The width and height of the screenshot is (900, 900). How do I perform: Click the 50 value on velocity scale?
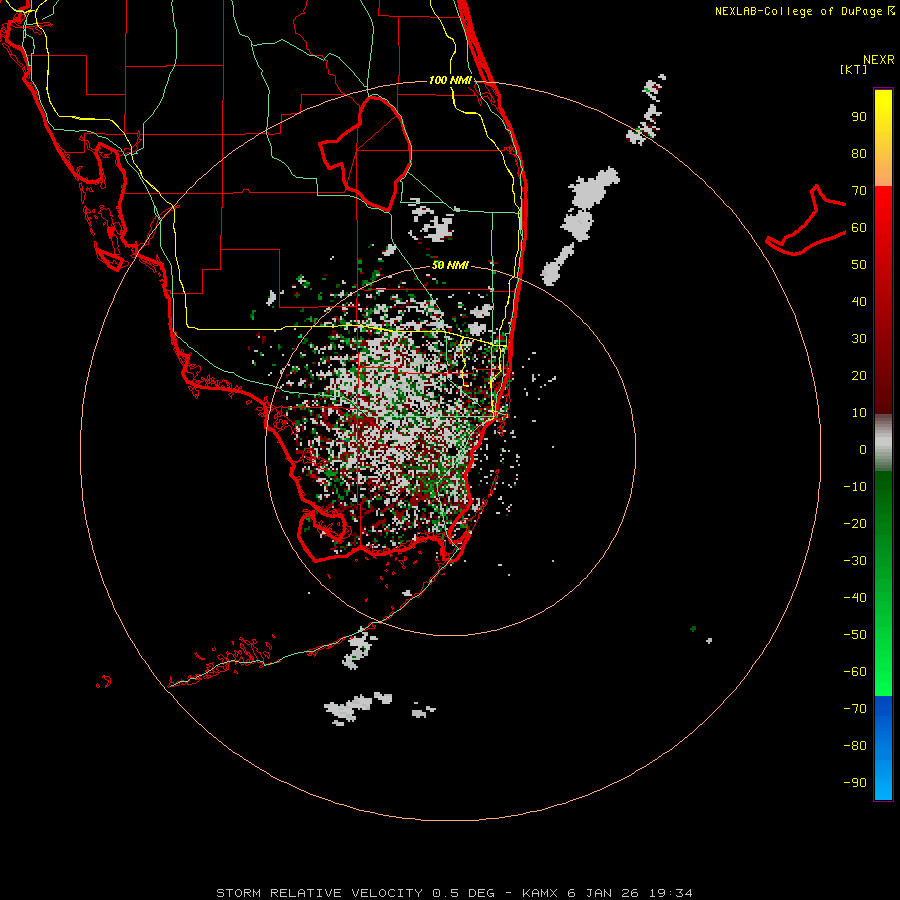point(859,265)
